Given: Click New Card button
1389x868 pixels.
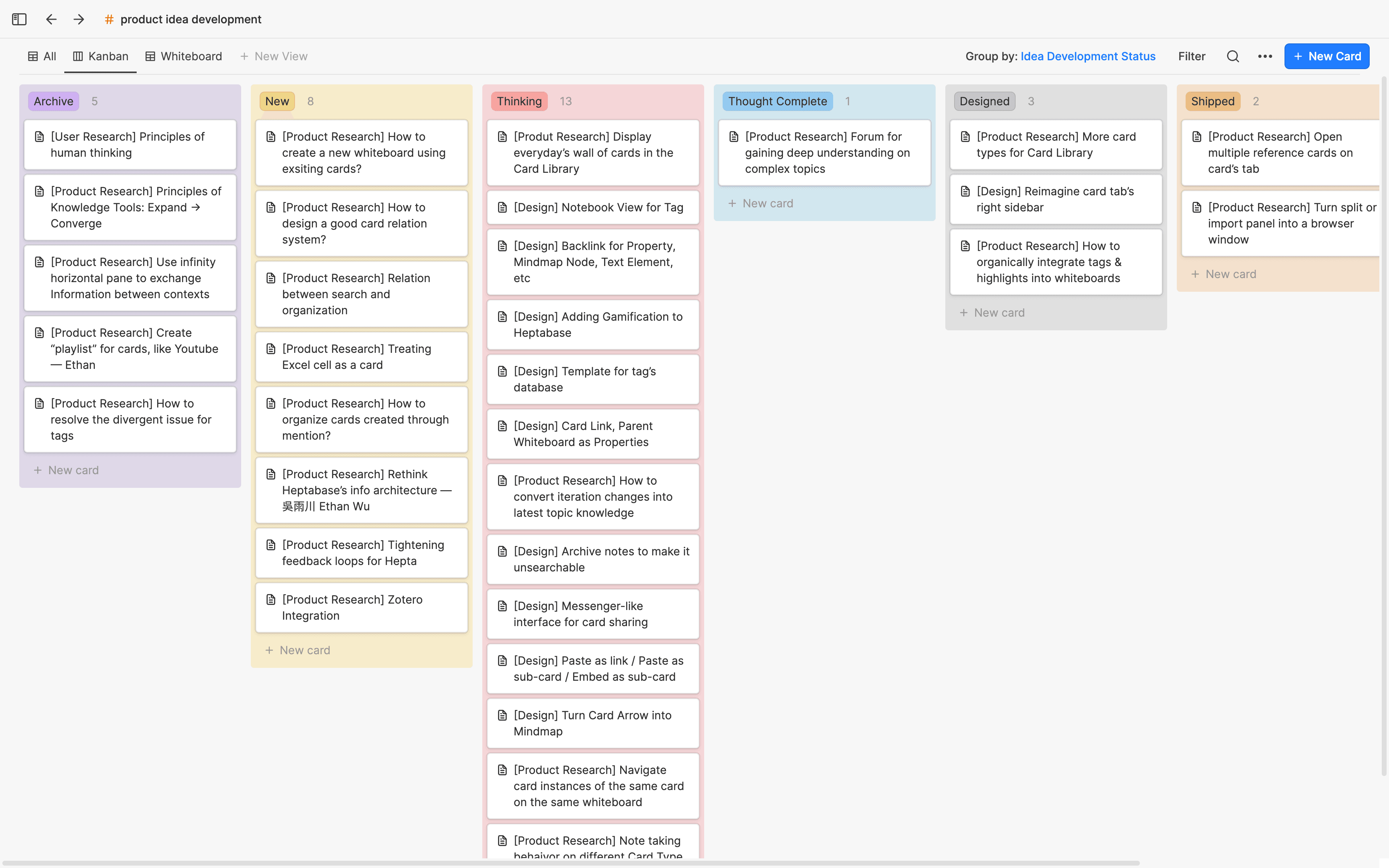Looking at the screenshot, I should pos(1326,56).
